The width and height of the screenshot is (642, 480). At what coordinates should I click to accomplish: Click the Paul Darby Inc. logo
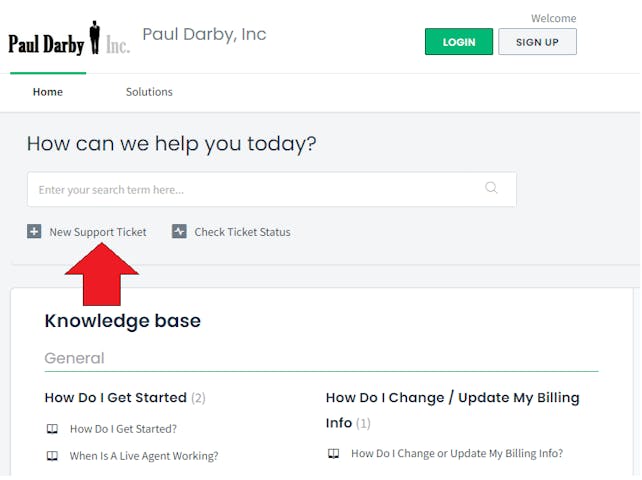[69, 41]
